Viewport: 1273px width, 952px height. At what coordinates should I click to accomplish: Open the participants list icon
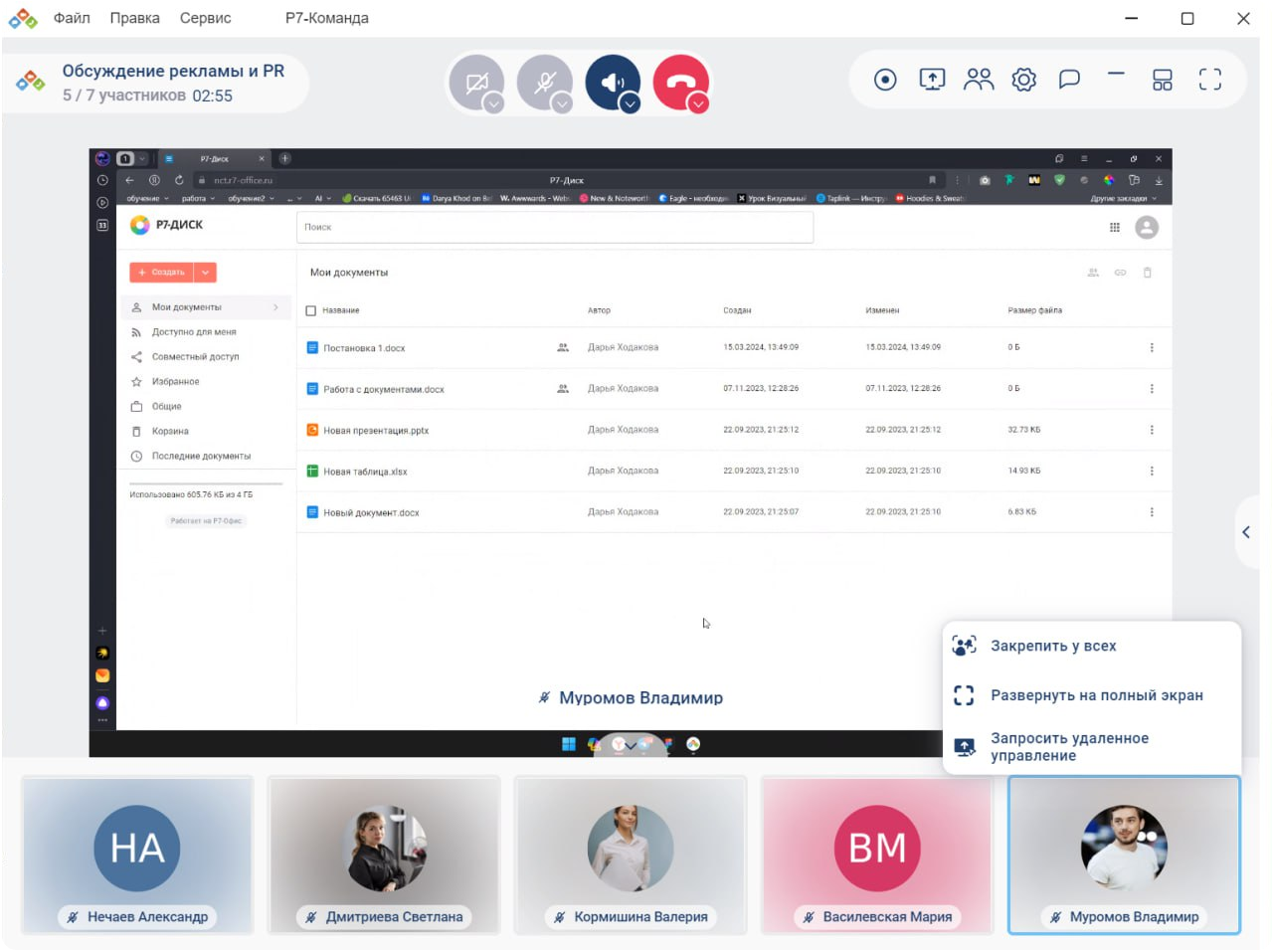(979, 80)
